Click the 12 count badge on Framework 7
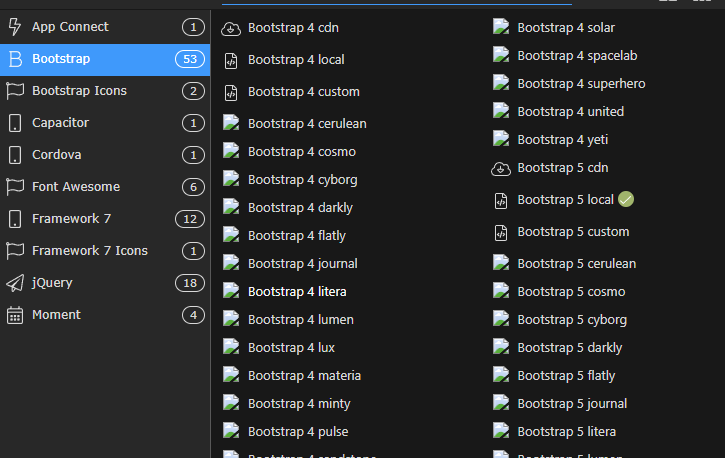 click(190, 219)
